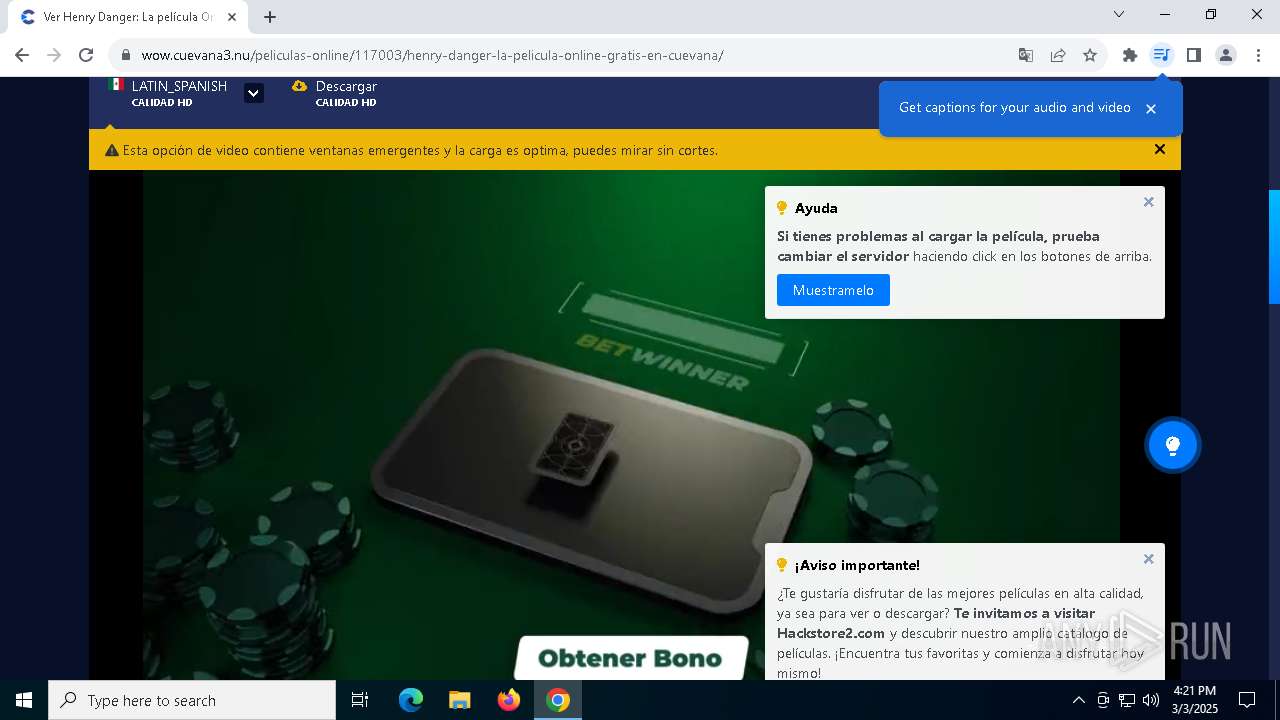Switch to Chrome in taskbar
The image size is (1280, 720).
point(558,700)
